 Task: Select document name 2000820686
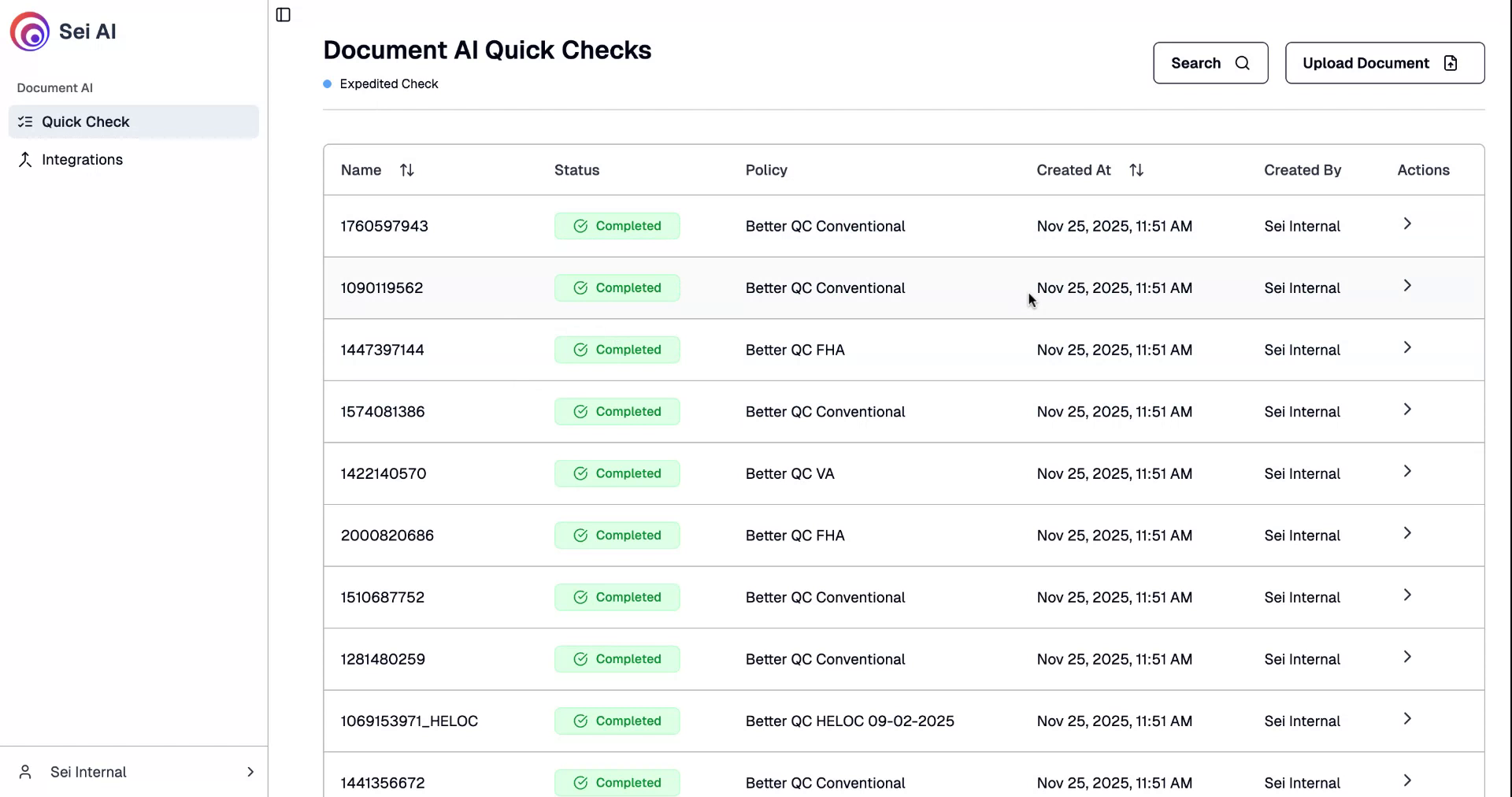coord(387,536)
